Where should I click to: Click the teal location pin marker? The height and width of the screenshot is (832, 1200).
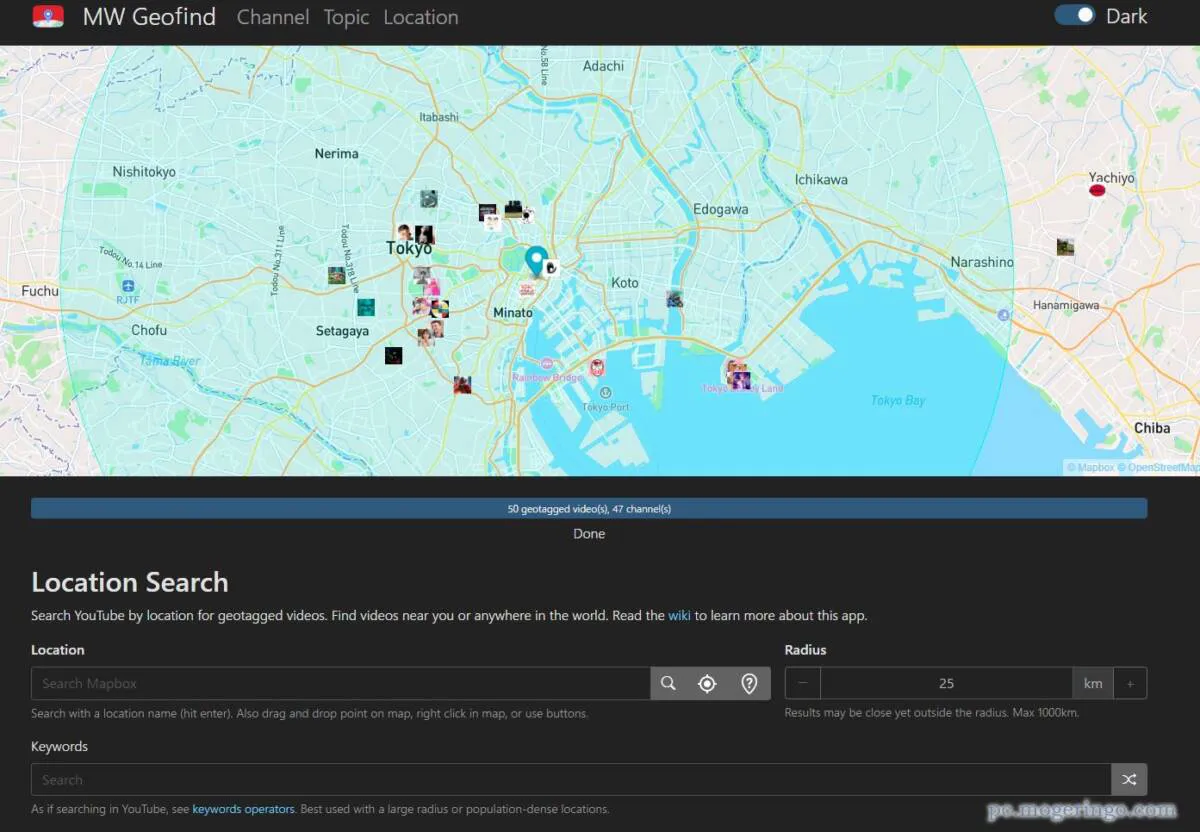(536, 261)
